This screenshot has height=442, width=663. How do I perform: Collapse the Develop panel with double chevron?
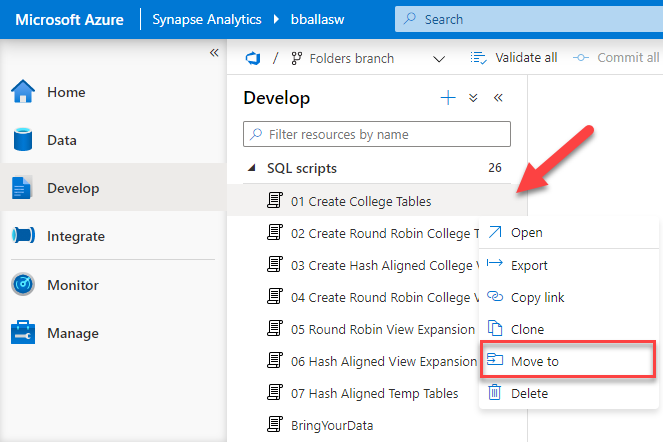(x=498, y=98)
